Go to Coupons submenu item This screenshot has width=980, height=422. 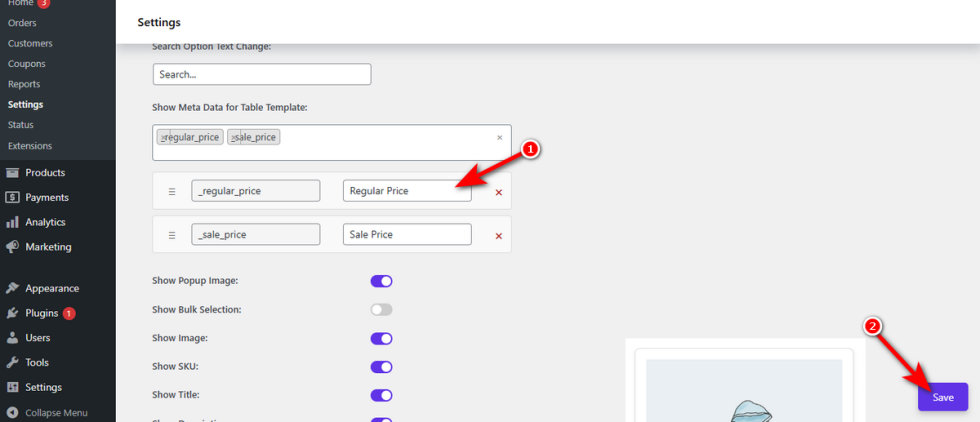27,64
